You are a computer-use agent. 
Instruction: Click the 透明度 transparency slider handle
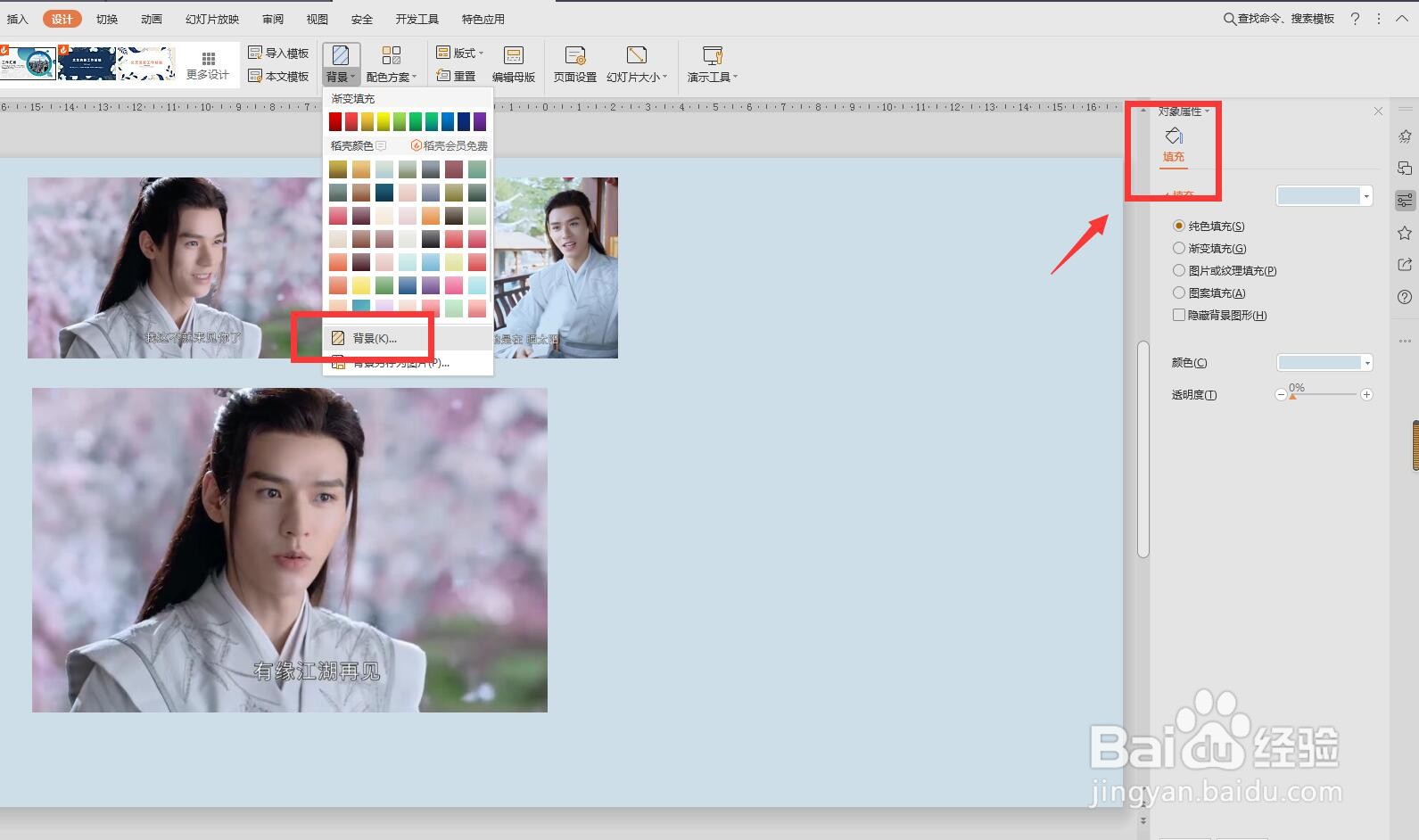(1292, 396)
